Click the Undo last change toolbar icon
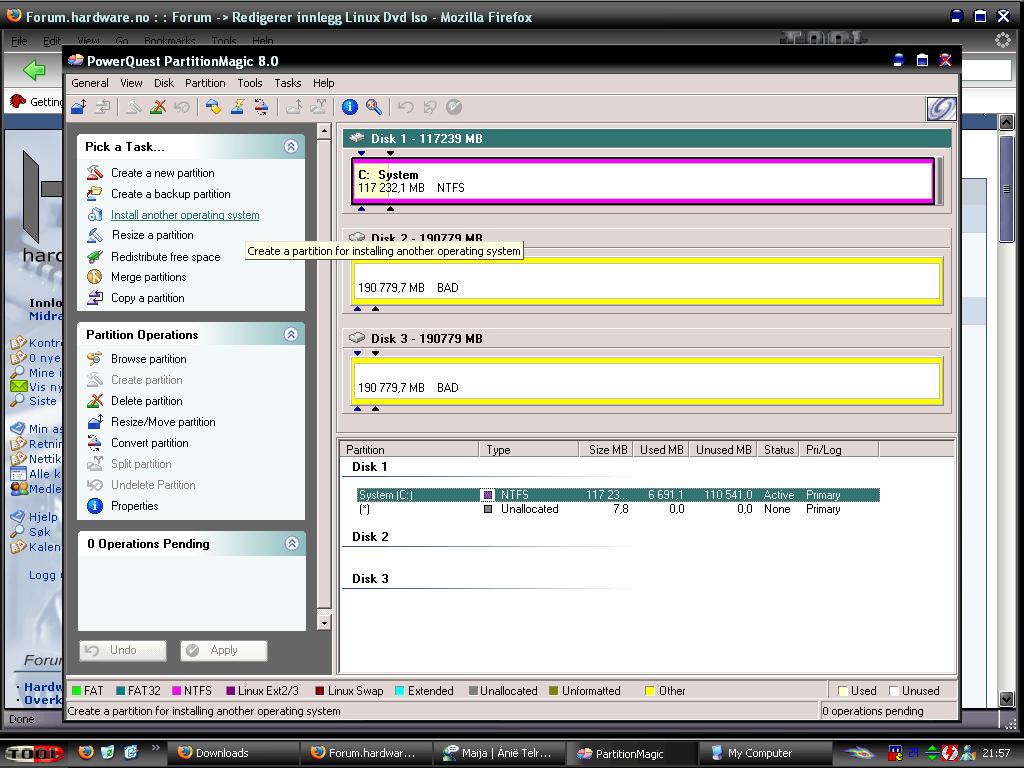The height and width of the screenshot is (768, 1024). pos(406,106)
